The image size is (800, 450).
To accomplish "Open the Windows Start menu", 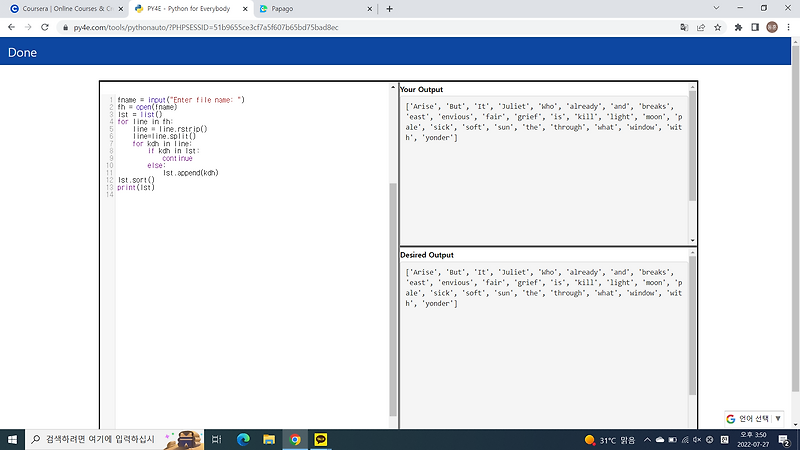I will click(x=12, y=439).
